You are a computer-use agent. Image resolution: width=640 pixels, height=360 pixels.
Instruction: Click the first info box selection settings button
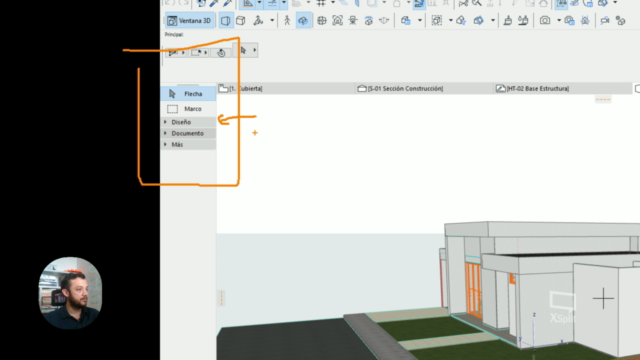[x=176, y=52]
